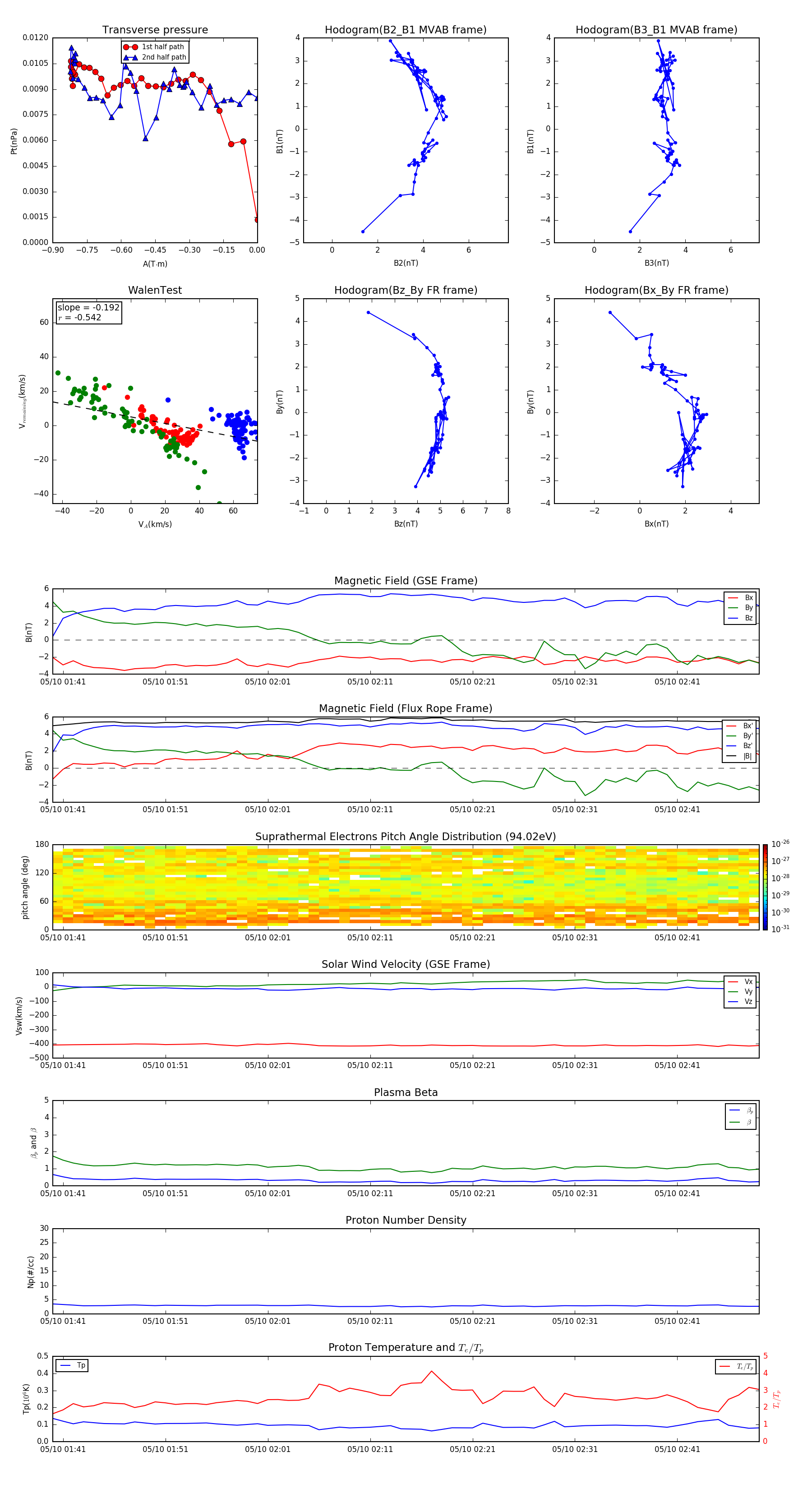The height and width of the screenshot is (1489, 812).
Task: Click the "V_remaining(km/s)" y-axis label
Action: (x=22, y=401)
